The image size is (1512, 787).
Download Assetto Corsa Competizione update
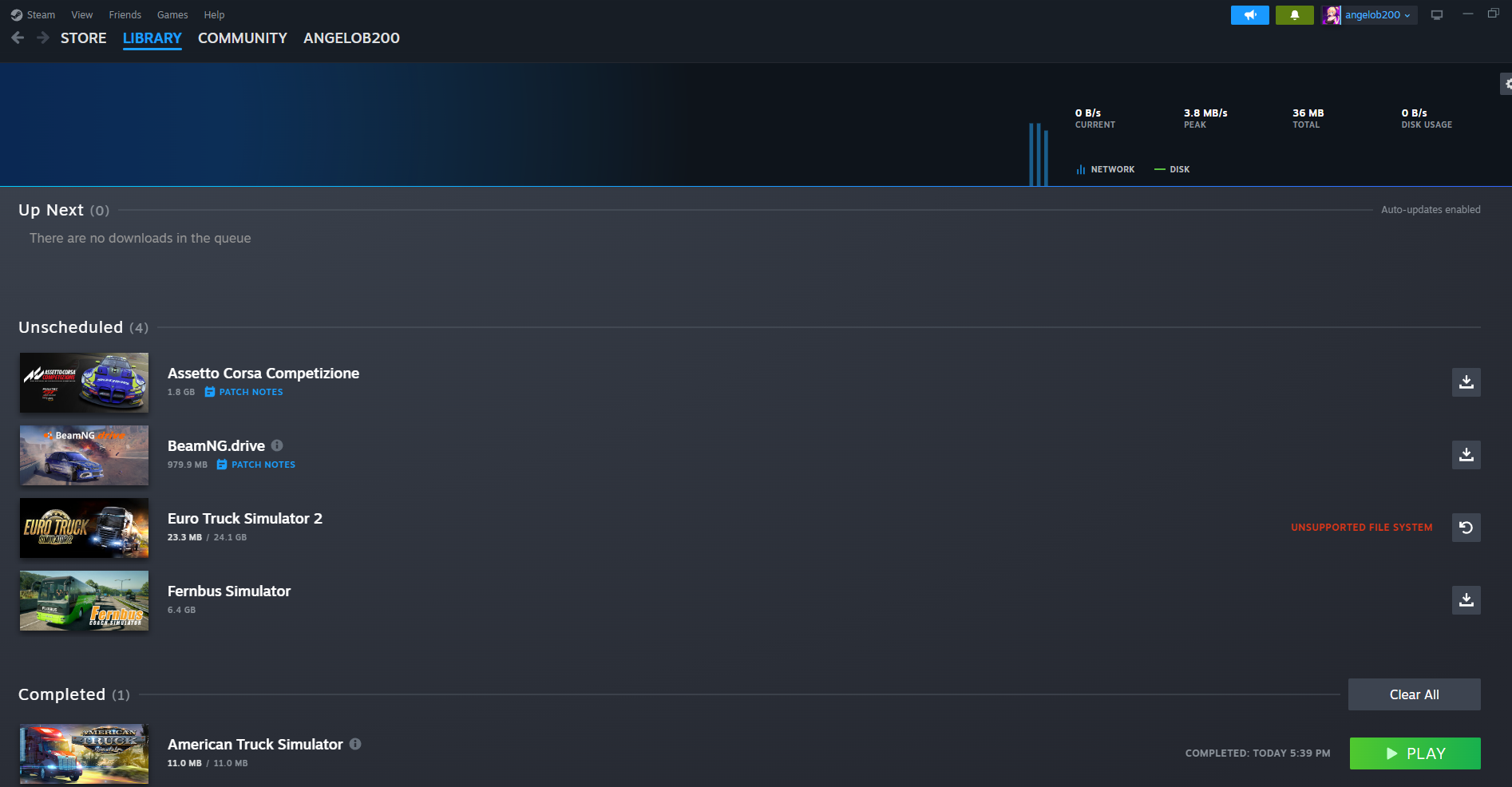tap(1466, 382)
